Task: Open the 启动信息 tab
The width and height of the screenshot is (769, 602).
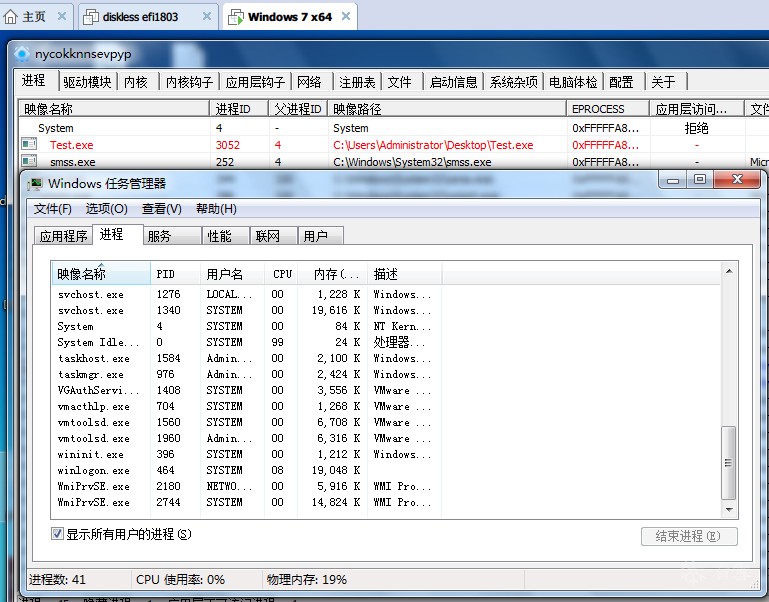Action: pyautogui.click(x=453, y=82)
